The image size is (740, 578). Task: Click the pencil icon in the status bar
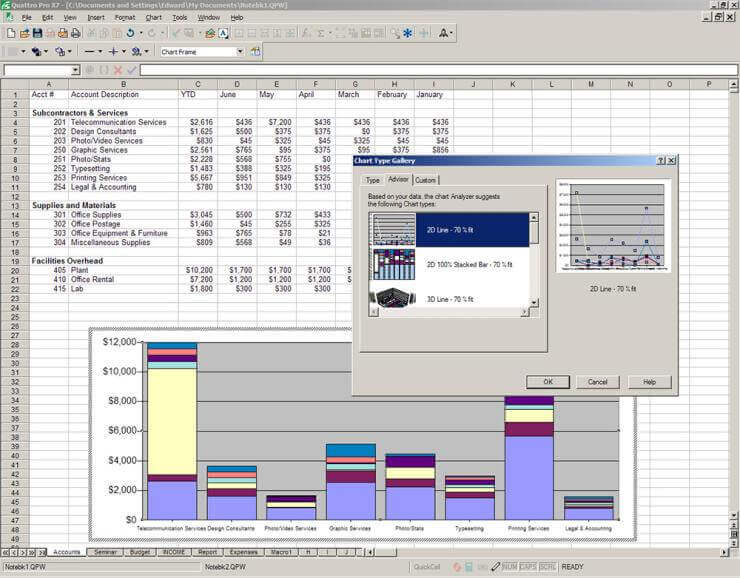click(495, 567)
